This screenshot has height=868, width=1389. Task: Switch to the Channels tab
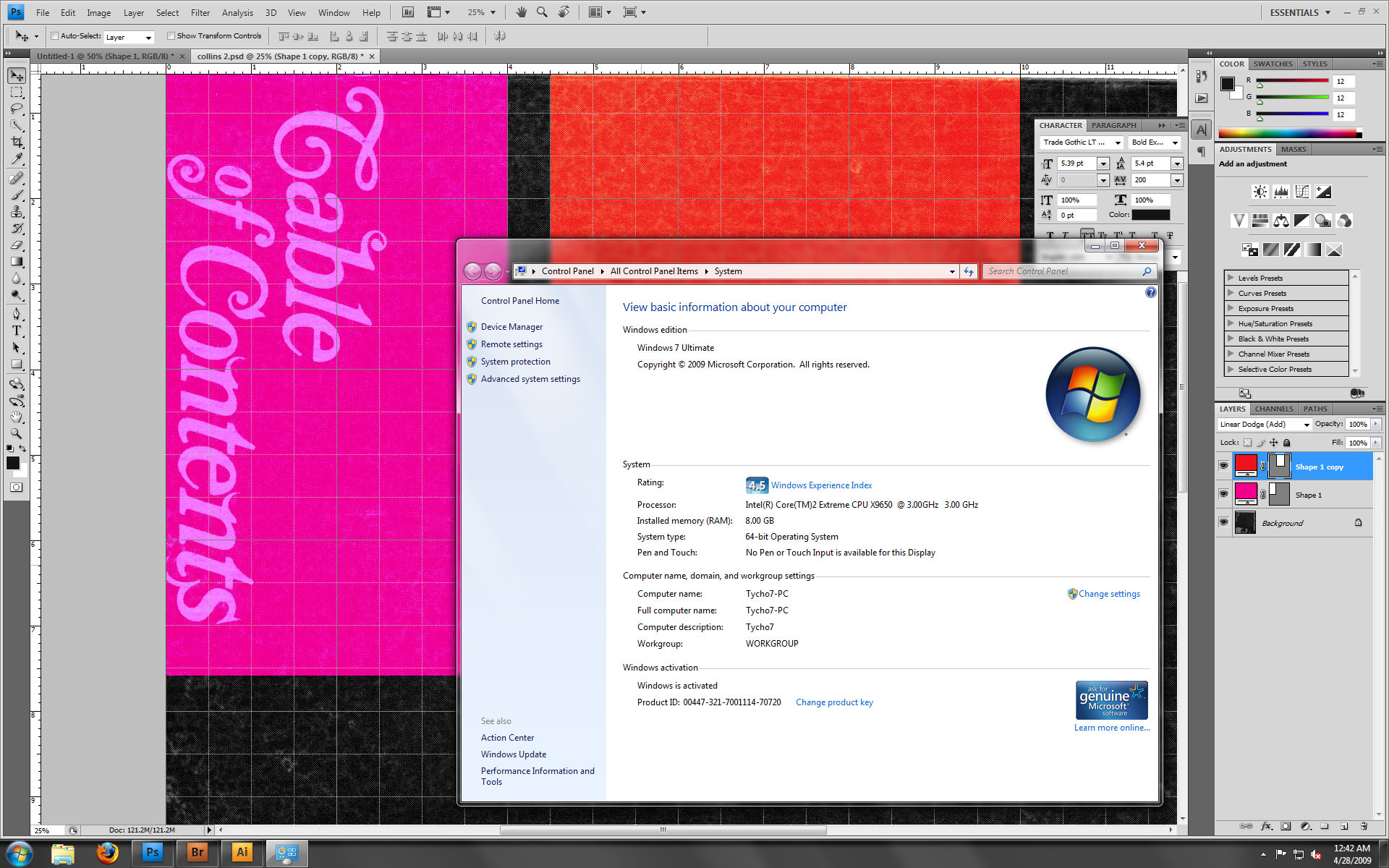click(1273, 409)
